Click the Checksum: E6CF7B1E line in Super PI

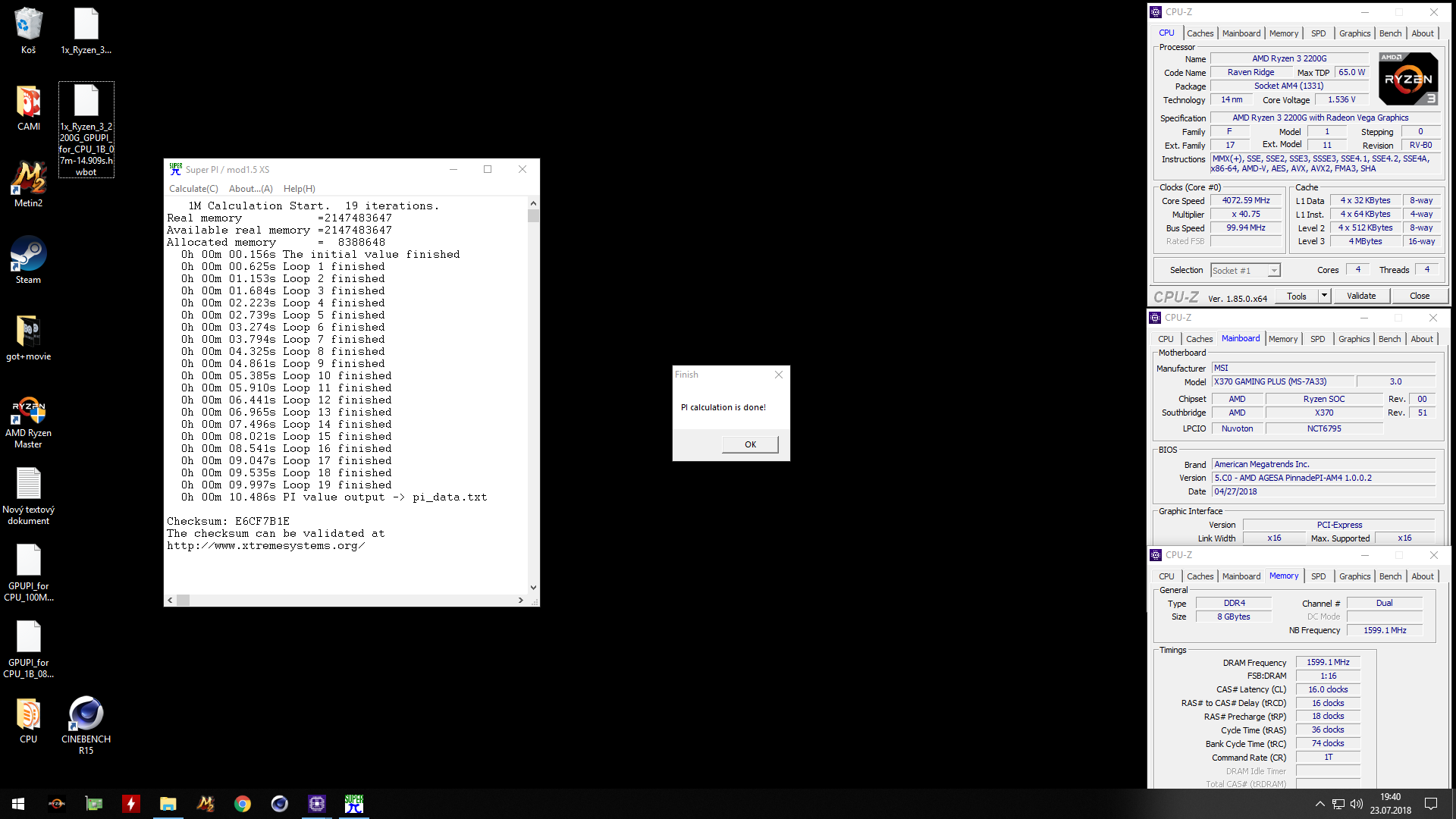point(228,522)
